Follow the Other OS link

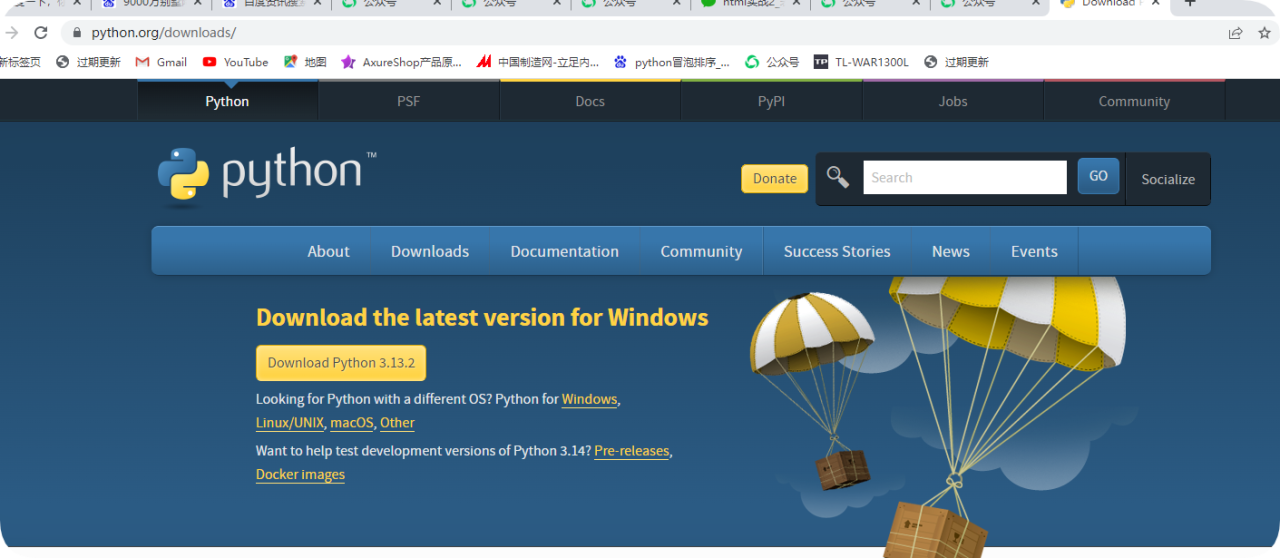(397, 423)
